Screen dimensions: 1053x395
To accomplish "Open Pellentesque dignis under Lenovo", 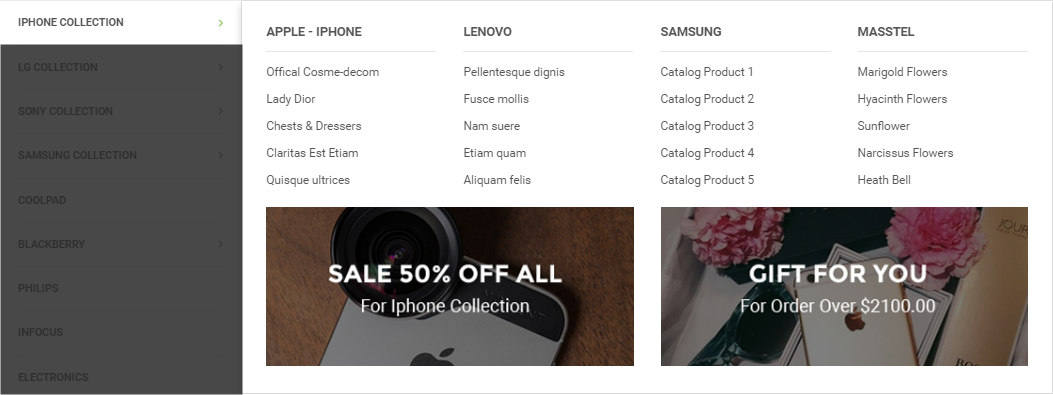I will point(514,72).
